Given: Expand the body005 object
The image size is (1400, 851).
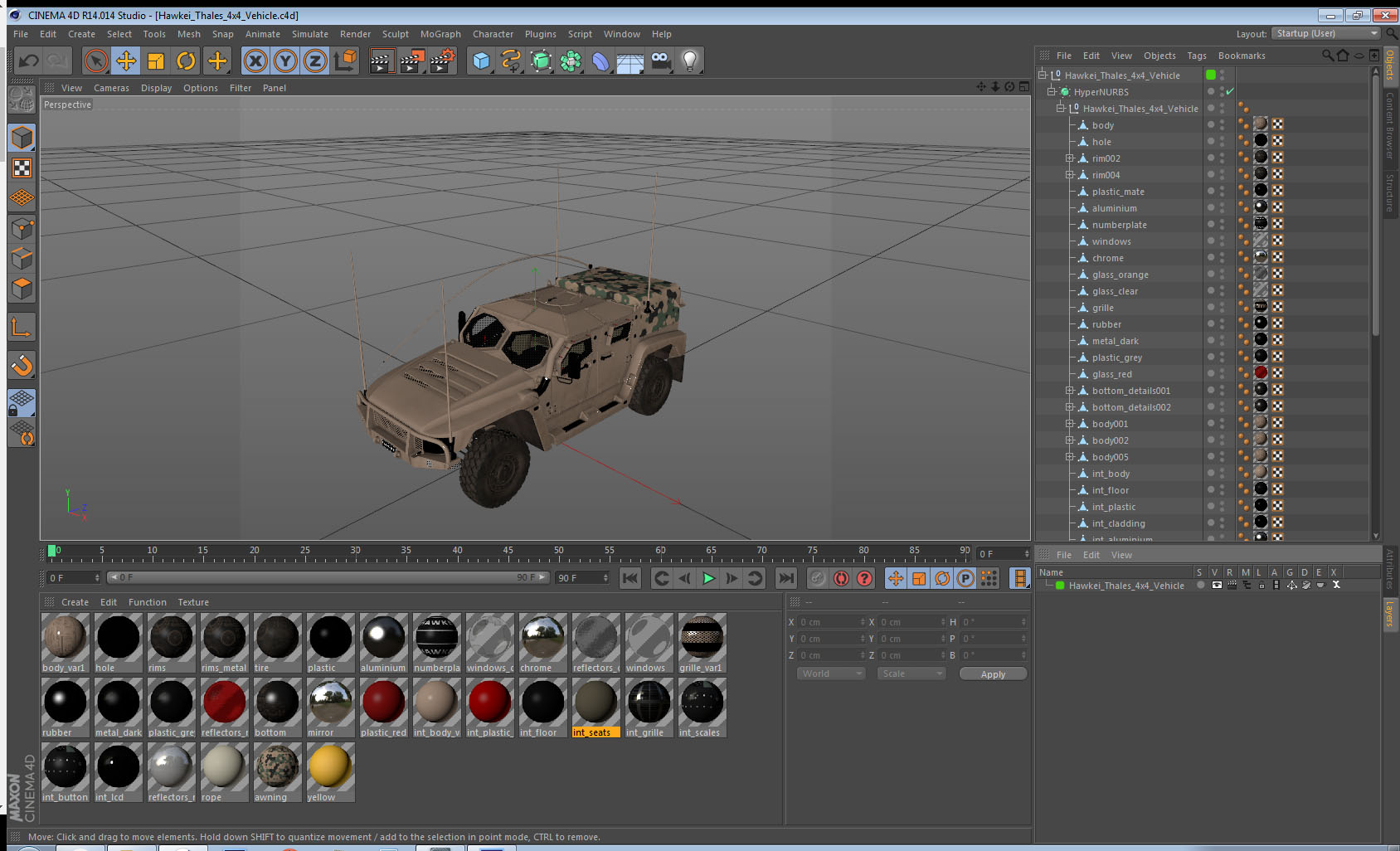Looking at the screenshot, I should [1070, 457].
